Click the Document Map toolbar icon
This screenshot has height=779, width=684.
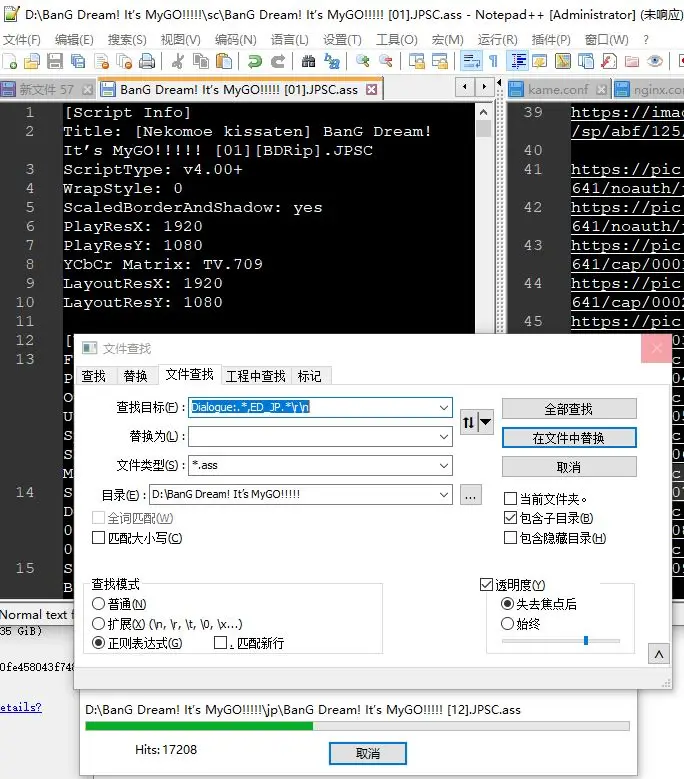coord(563,62)
